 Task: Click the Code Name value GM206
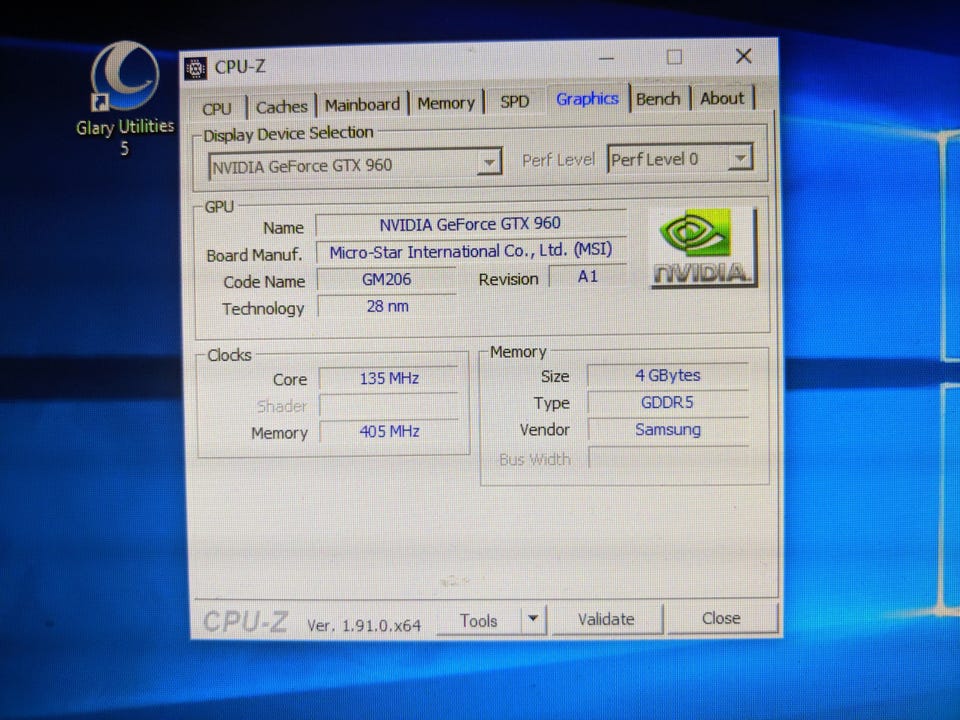(386, 279)
